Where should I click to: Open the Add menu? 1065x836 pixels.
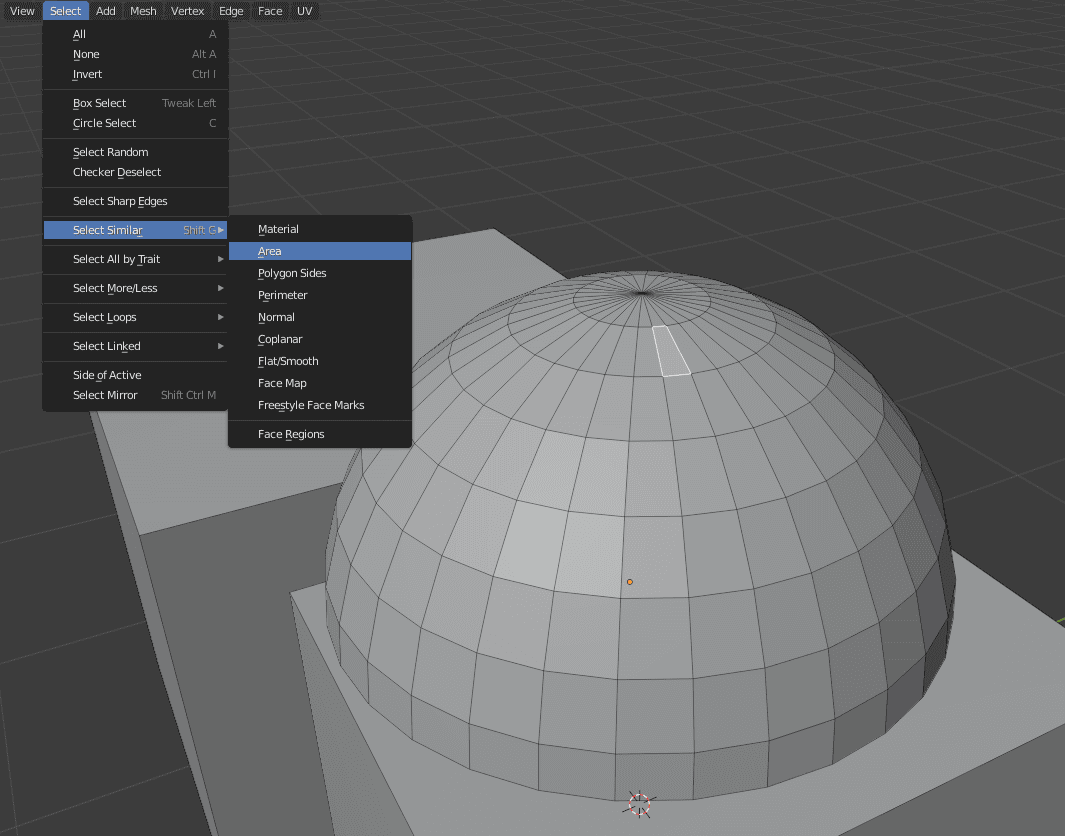105,11
